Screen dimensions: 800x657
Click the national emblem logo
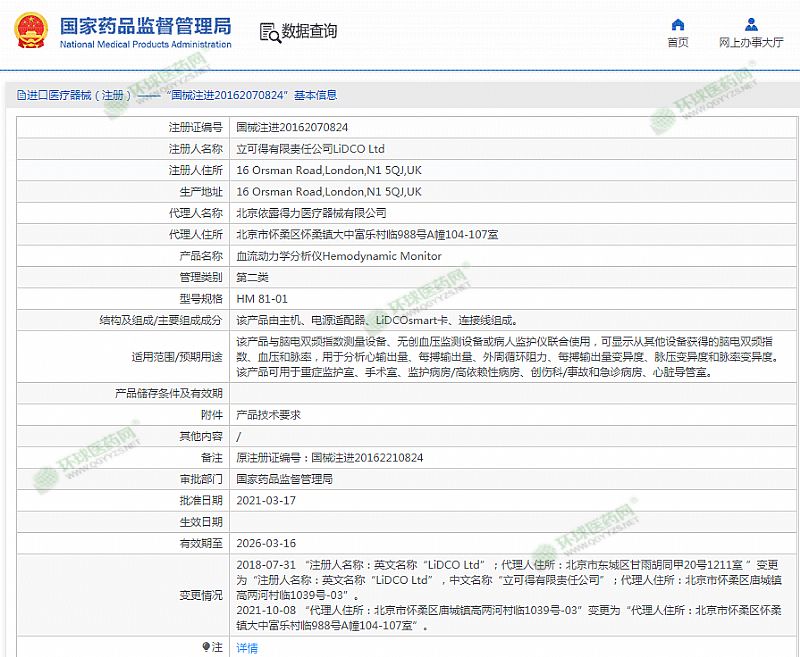tap(28, 31)
